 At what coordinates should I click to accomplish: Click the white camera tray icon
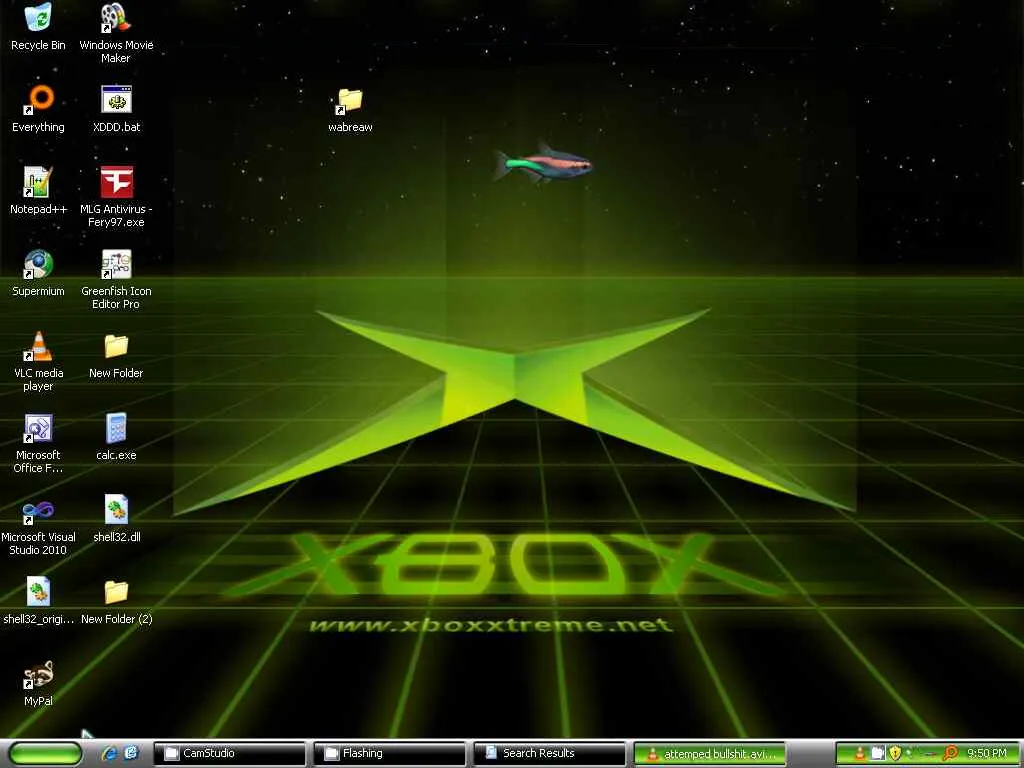878,754
